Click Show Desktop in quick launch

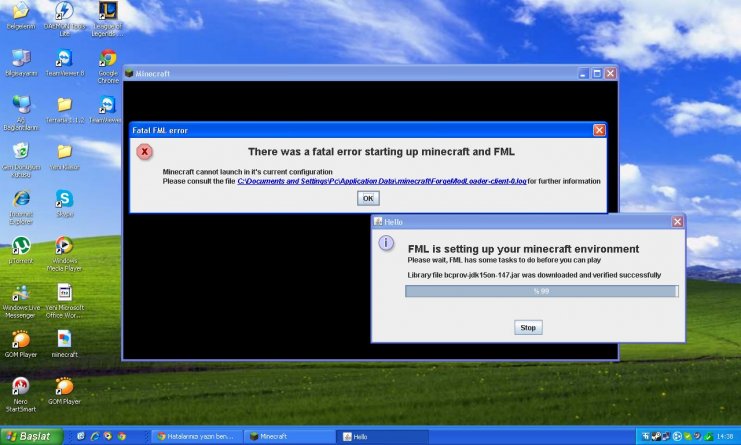81,436
